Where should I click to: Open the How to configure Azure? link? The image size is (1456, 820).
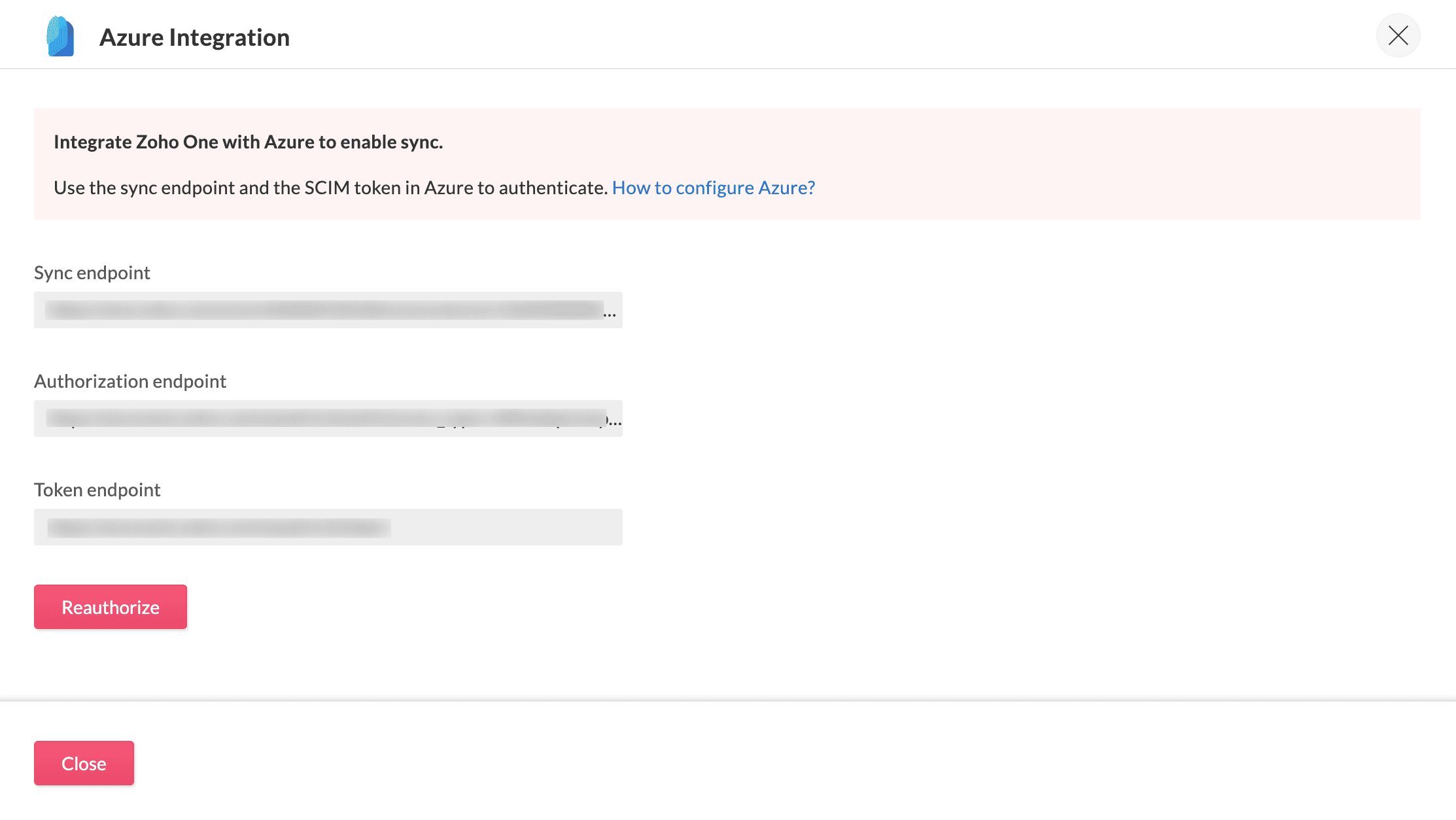(713, 188)
